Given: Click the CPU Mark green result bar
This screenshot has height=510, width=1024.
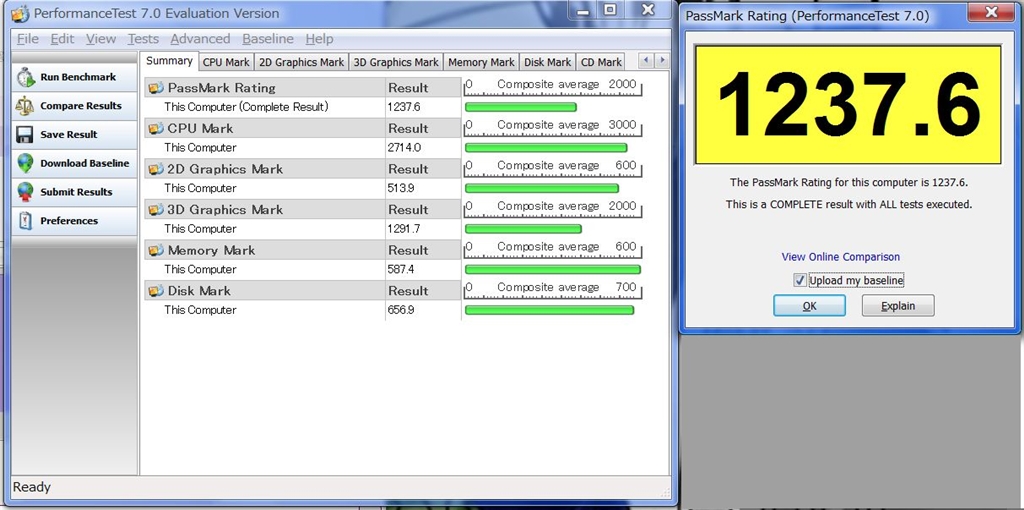Looking at the screenshot, I should click(x=546, y=148).
